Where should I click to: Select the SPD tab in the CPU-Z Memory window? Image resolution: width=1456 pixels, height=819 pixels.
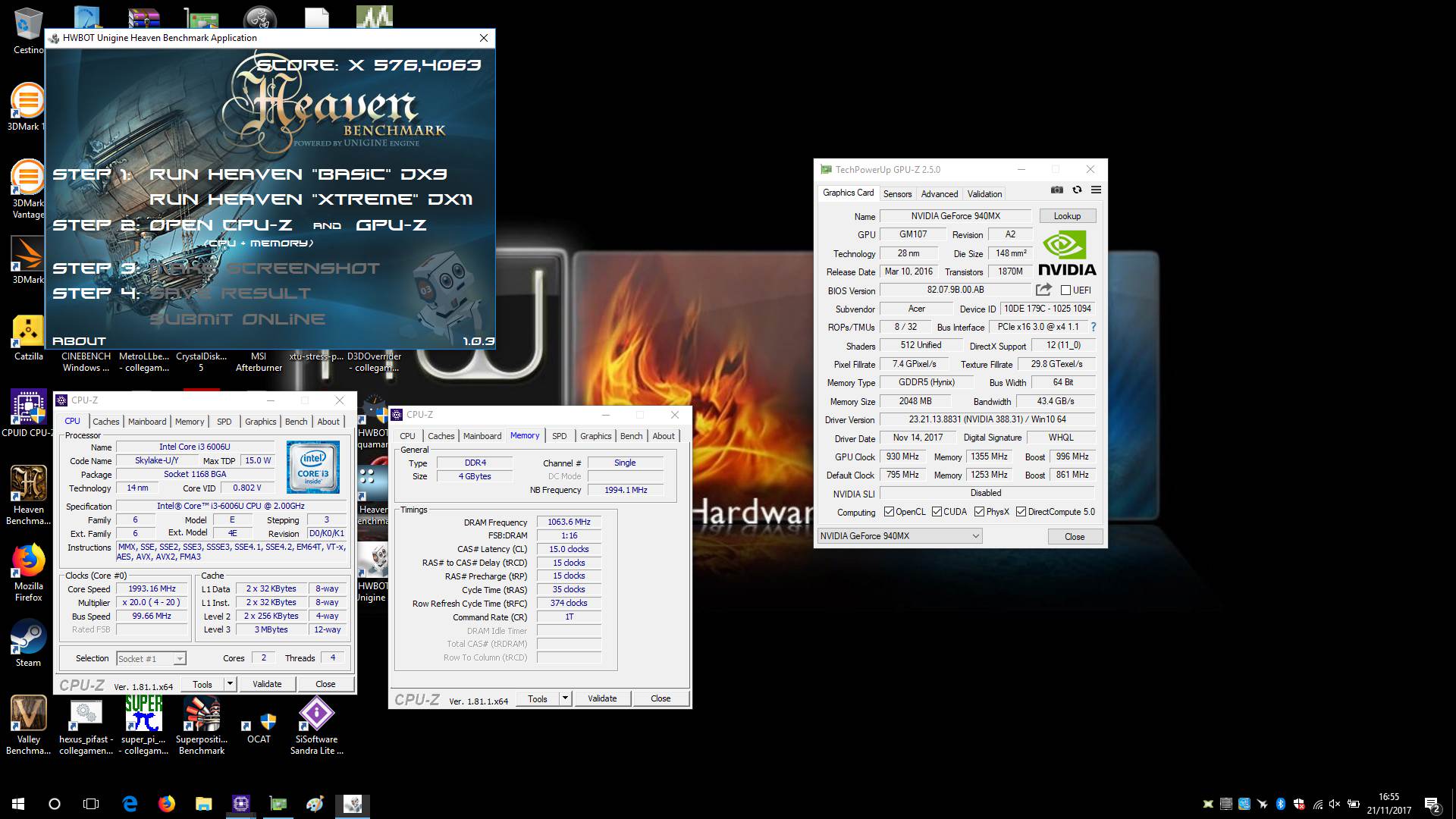pos(560,436)
